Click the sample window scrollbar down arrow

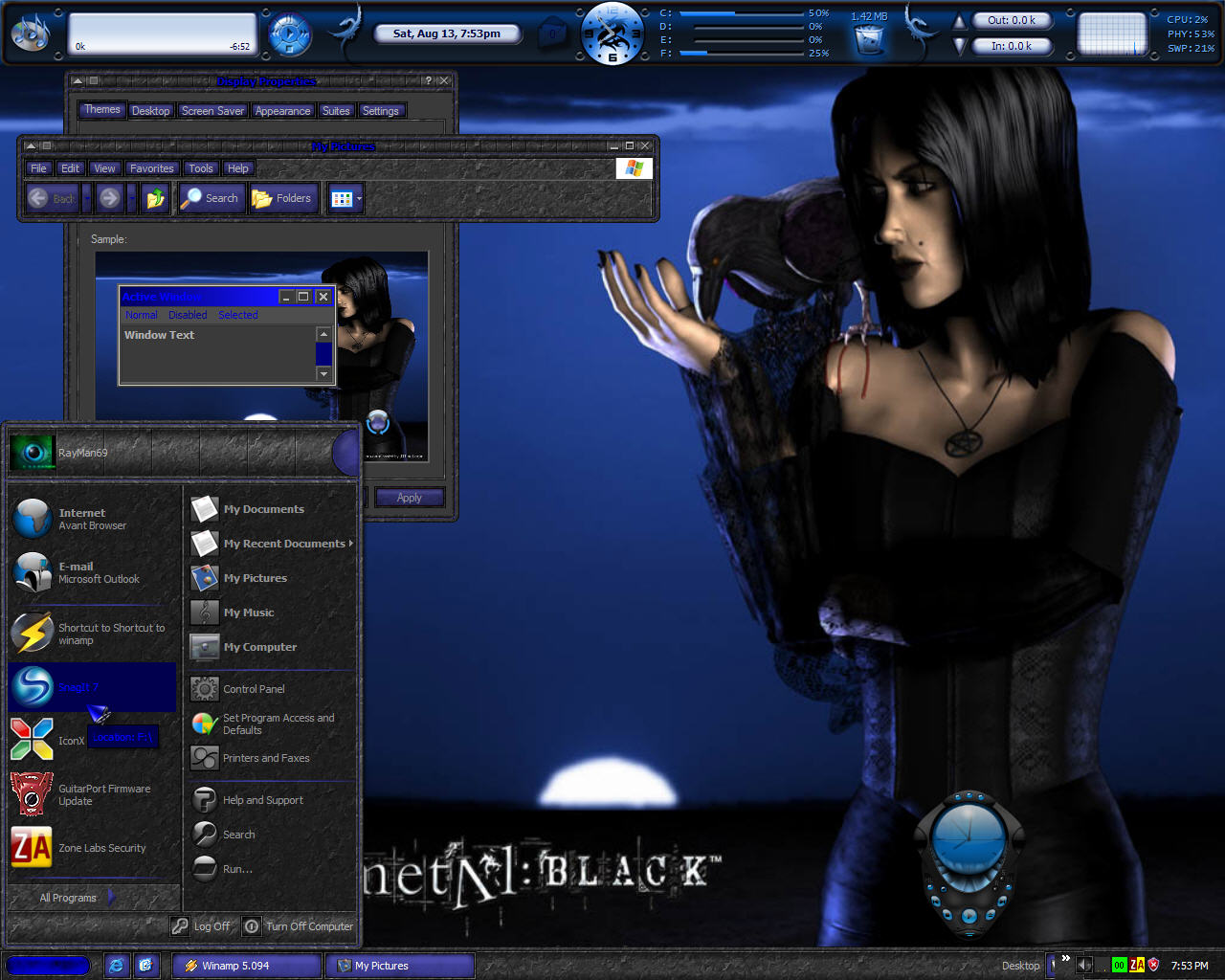(323, 374)
